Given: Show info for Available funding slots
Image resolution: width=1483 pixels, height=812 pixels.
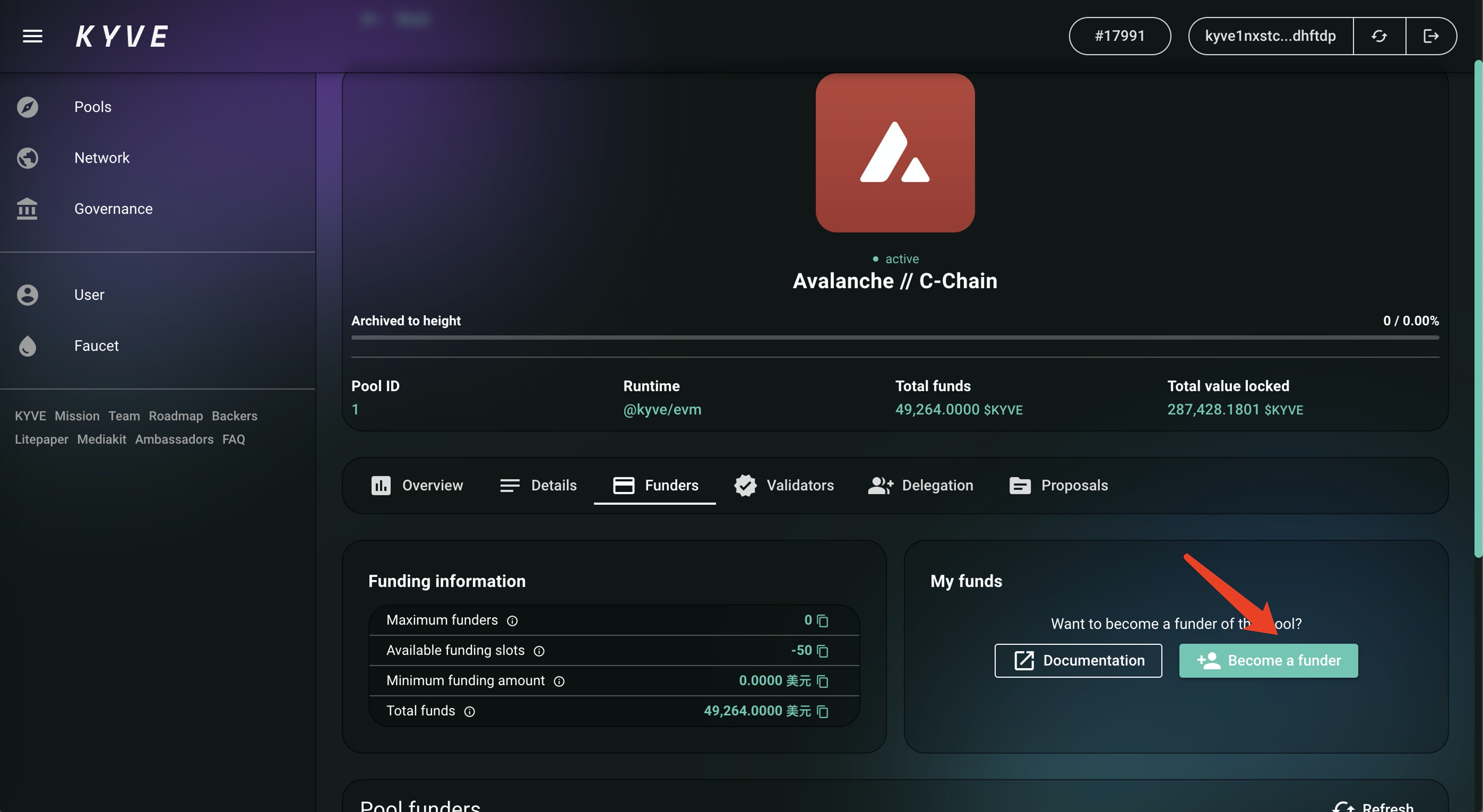Looking at the screenshot, I should tap(539, 651).
